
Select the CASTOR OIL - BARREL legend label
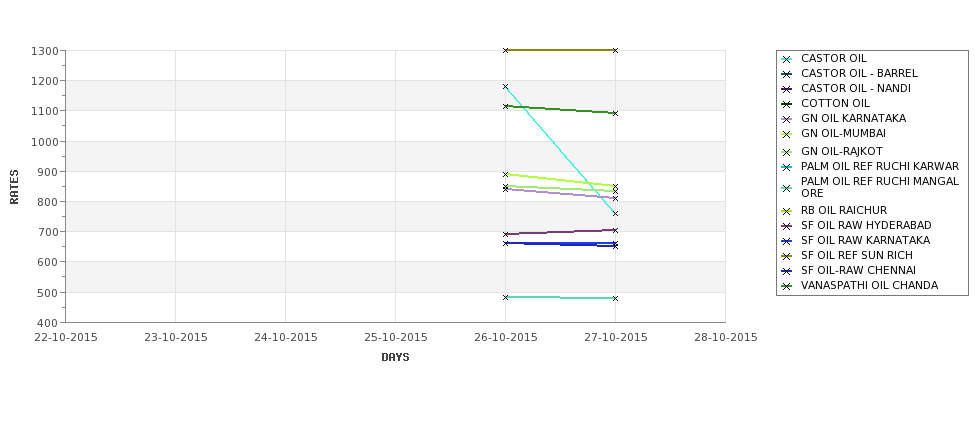[859, 73]
